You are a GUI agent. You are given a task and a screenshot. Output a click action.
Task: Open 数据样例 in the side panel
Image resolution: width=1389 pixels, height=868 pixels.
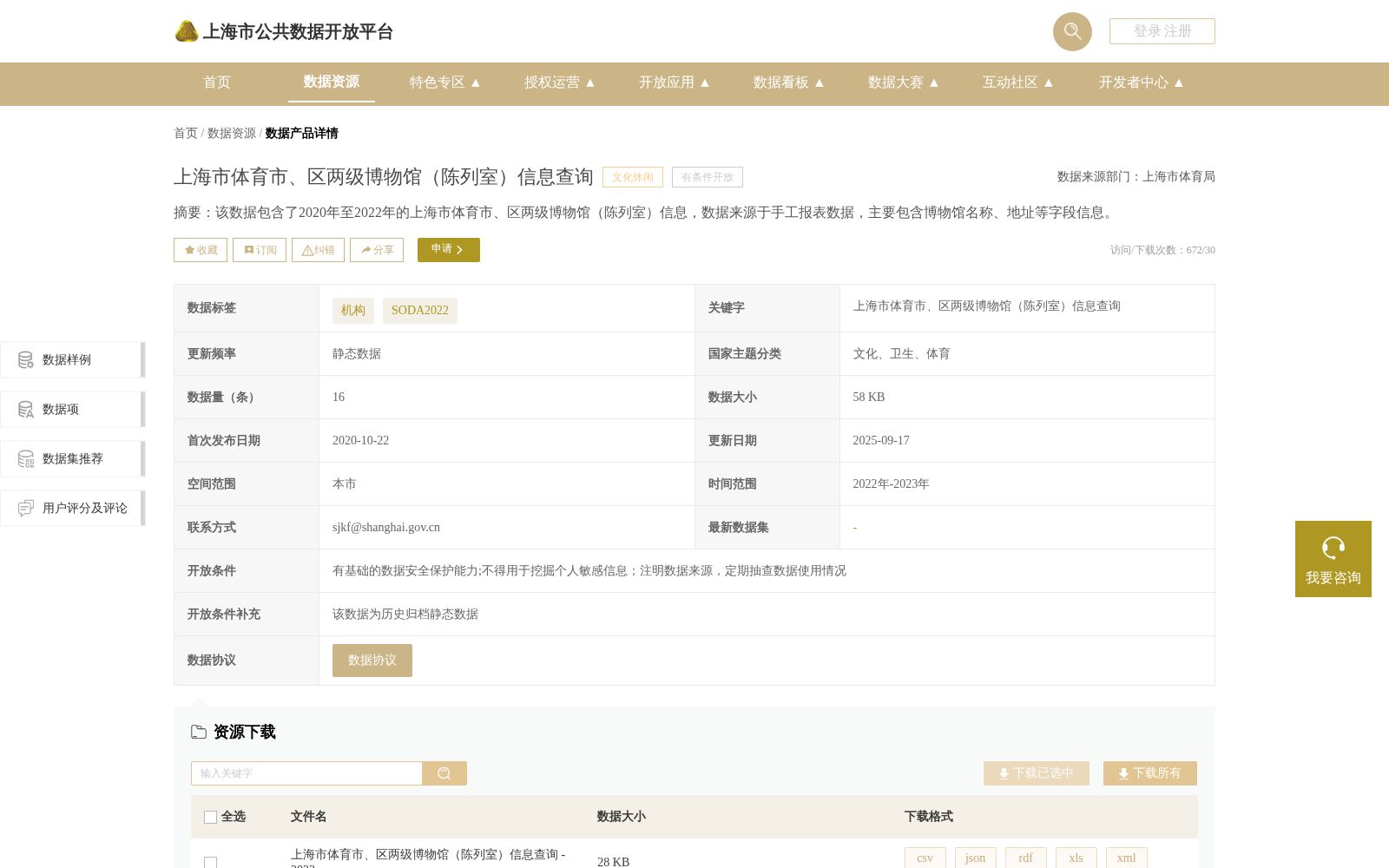coord(72,359)
